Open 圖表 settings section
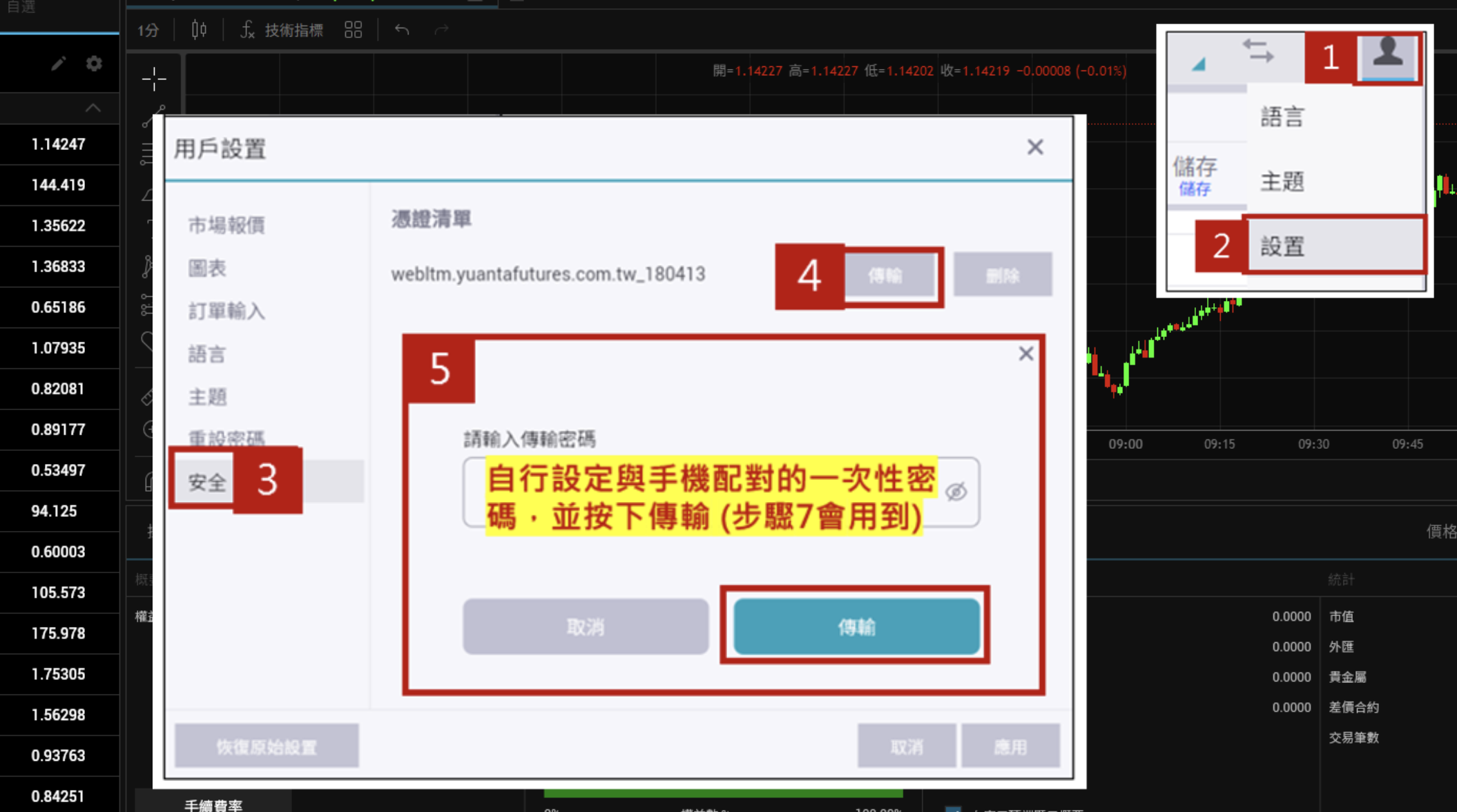The image size is (1457, 812). (207, 269)
